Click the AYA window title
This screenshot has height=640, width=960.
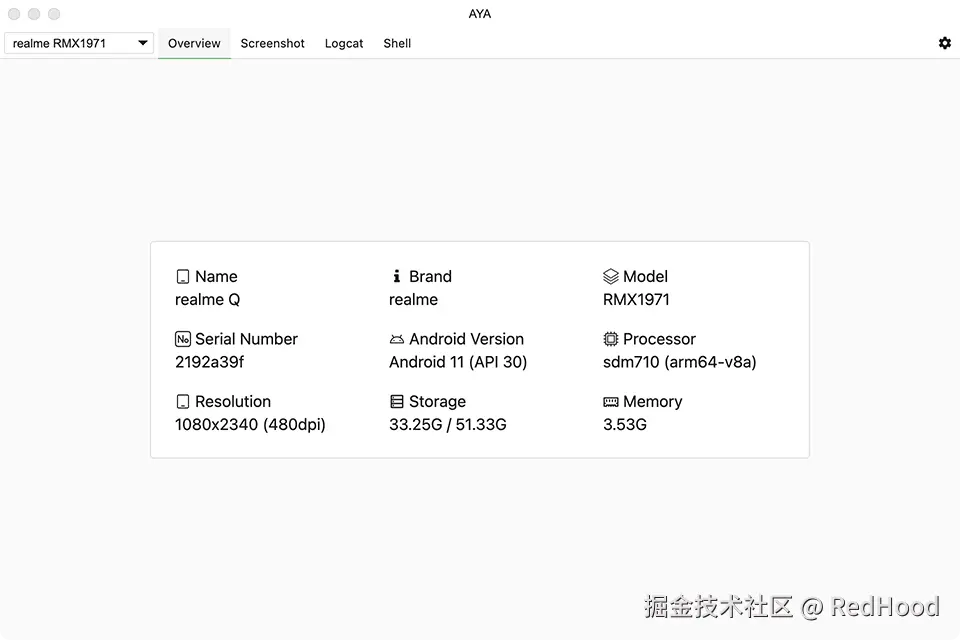click(x=480, y=13)
